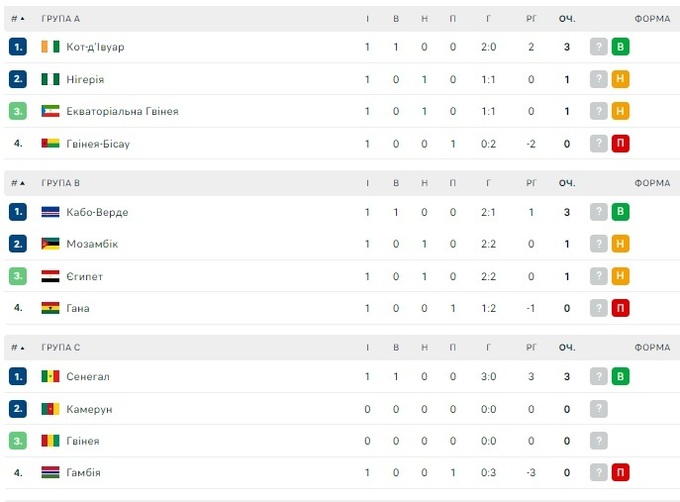Open the Екваторіальна Гвінея team link
Image resolution: width=680 pixels, height=502 pixels.
coord(122,111)
